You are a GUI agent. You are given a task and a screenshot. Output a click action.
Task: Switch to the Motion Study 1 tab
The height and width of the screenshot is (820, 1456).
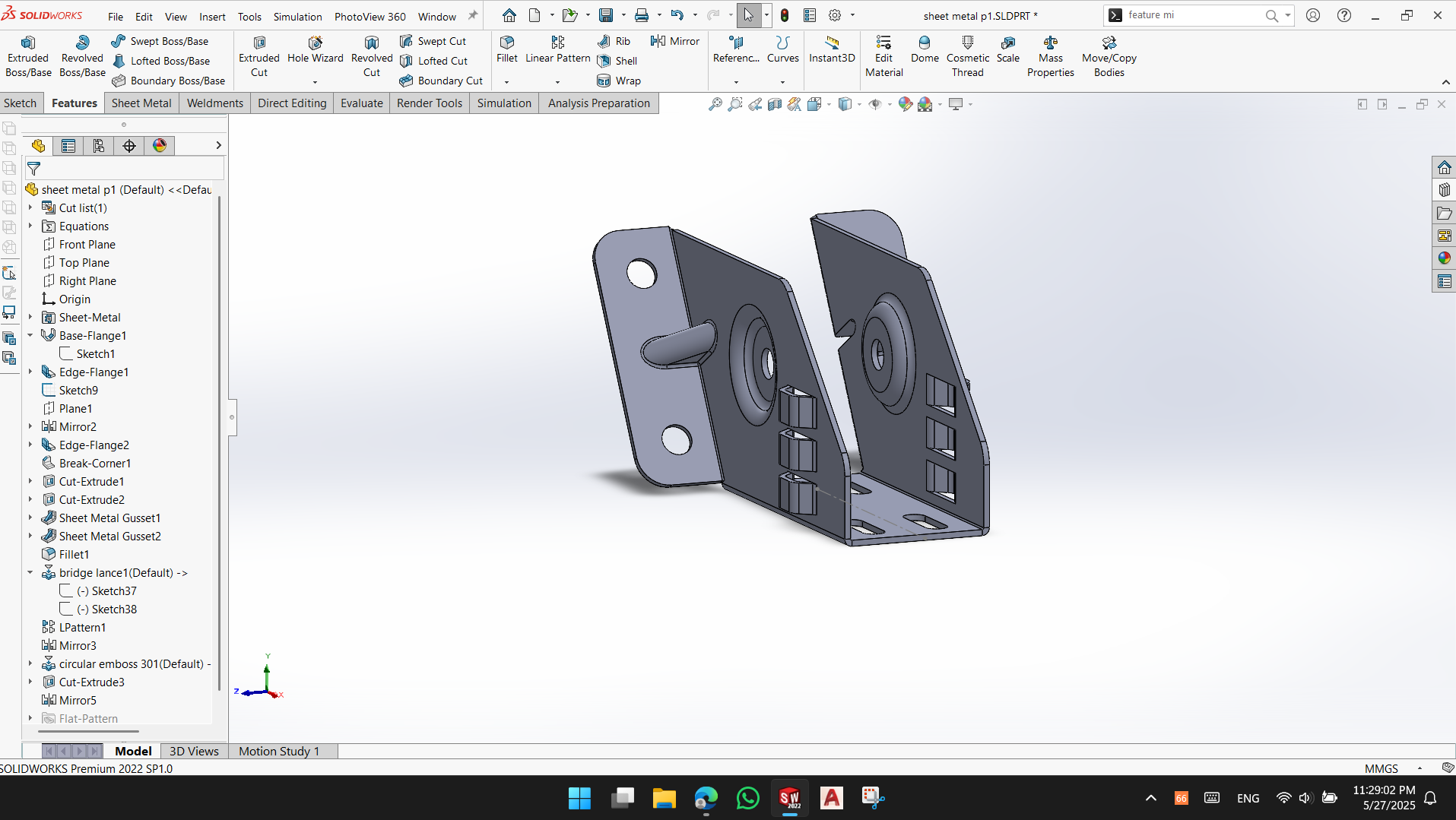(279, 751)
